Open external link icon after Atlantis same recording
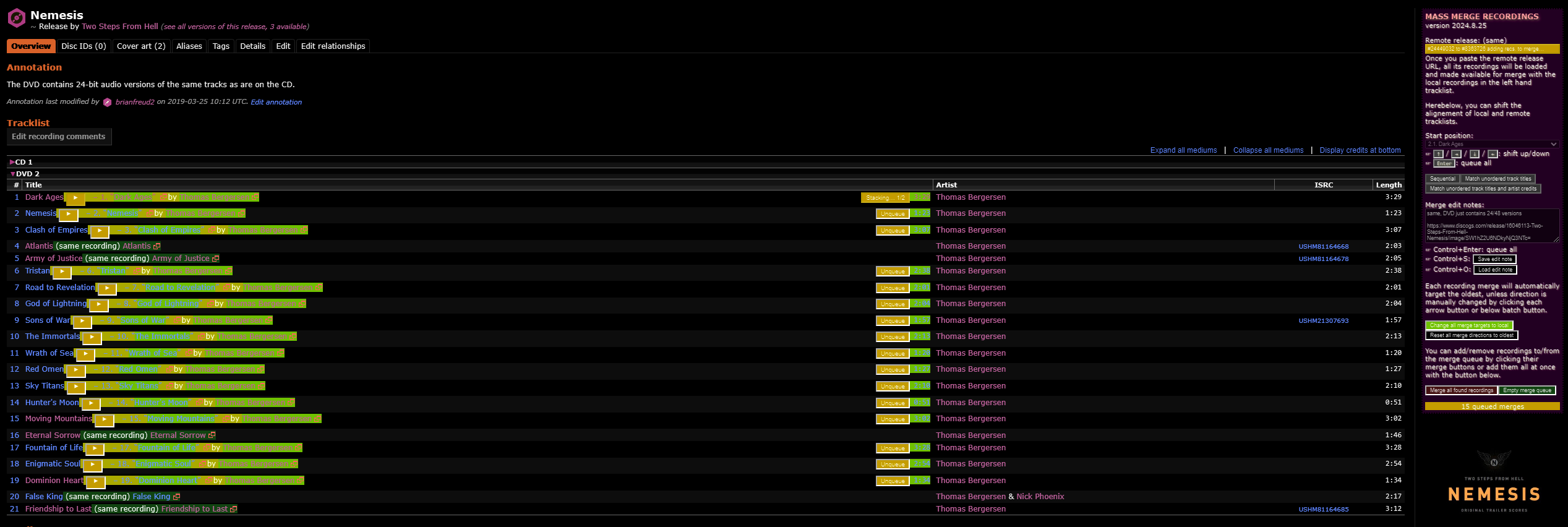 click(157, 246)
